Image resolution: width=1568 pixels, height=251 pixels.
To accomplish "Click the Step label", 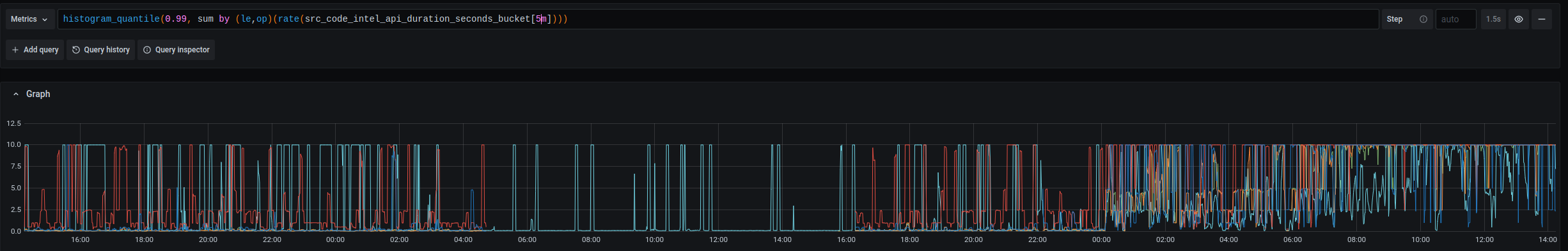I will pos(1395,19).
